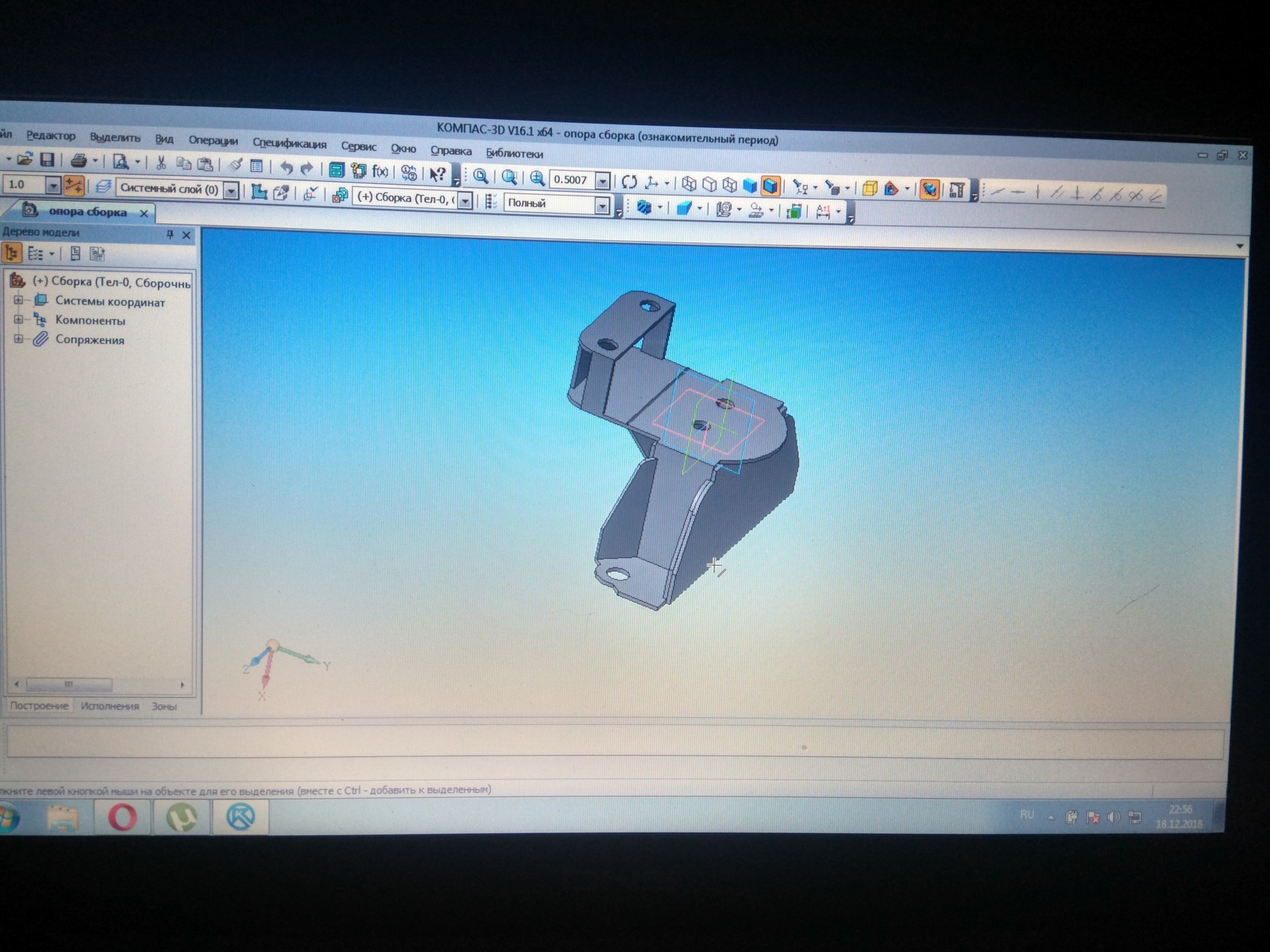This screenshot has width=1270, height=952.
Task: Click the Rotate view circular arrows icon
Action: pyautogui.click(x=629, y=182)
